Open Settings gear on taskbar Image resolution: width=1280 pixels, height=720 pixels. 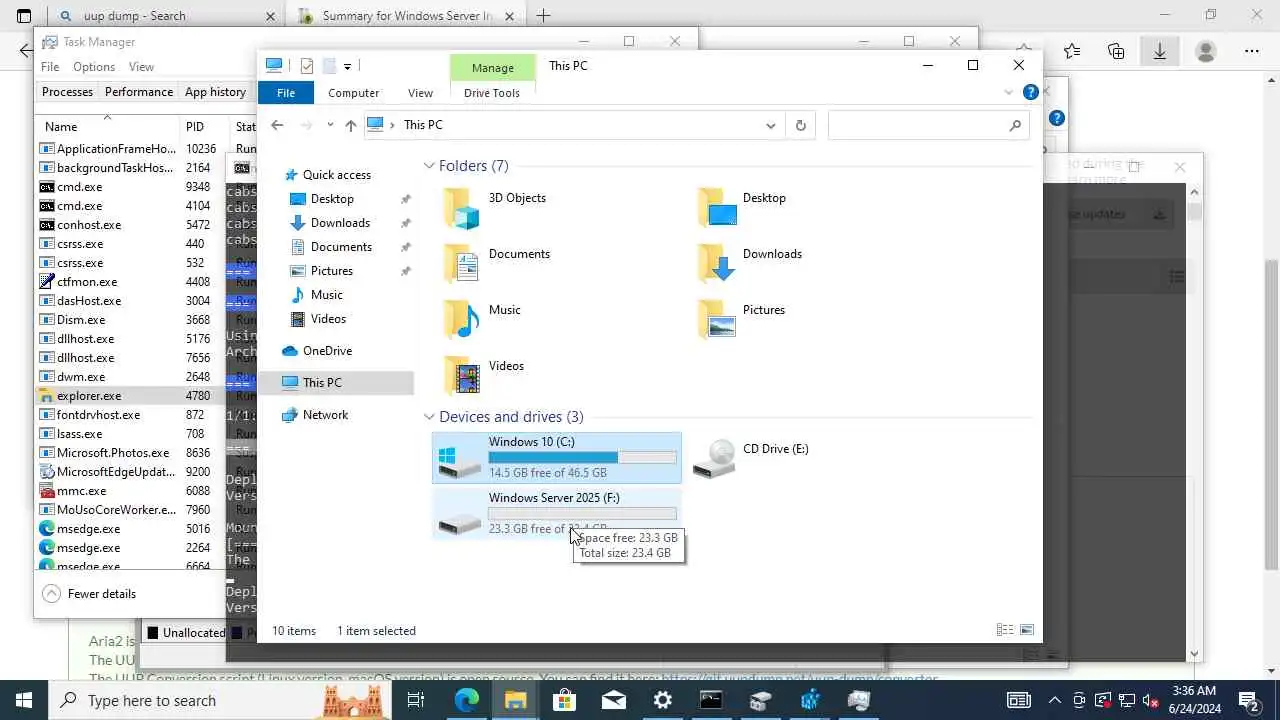coord(662,700)
